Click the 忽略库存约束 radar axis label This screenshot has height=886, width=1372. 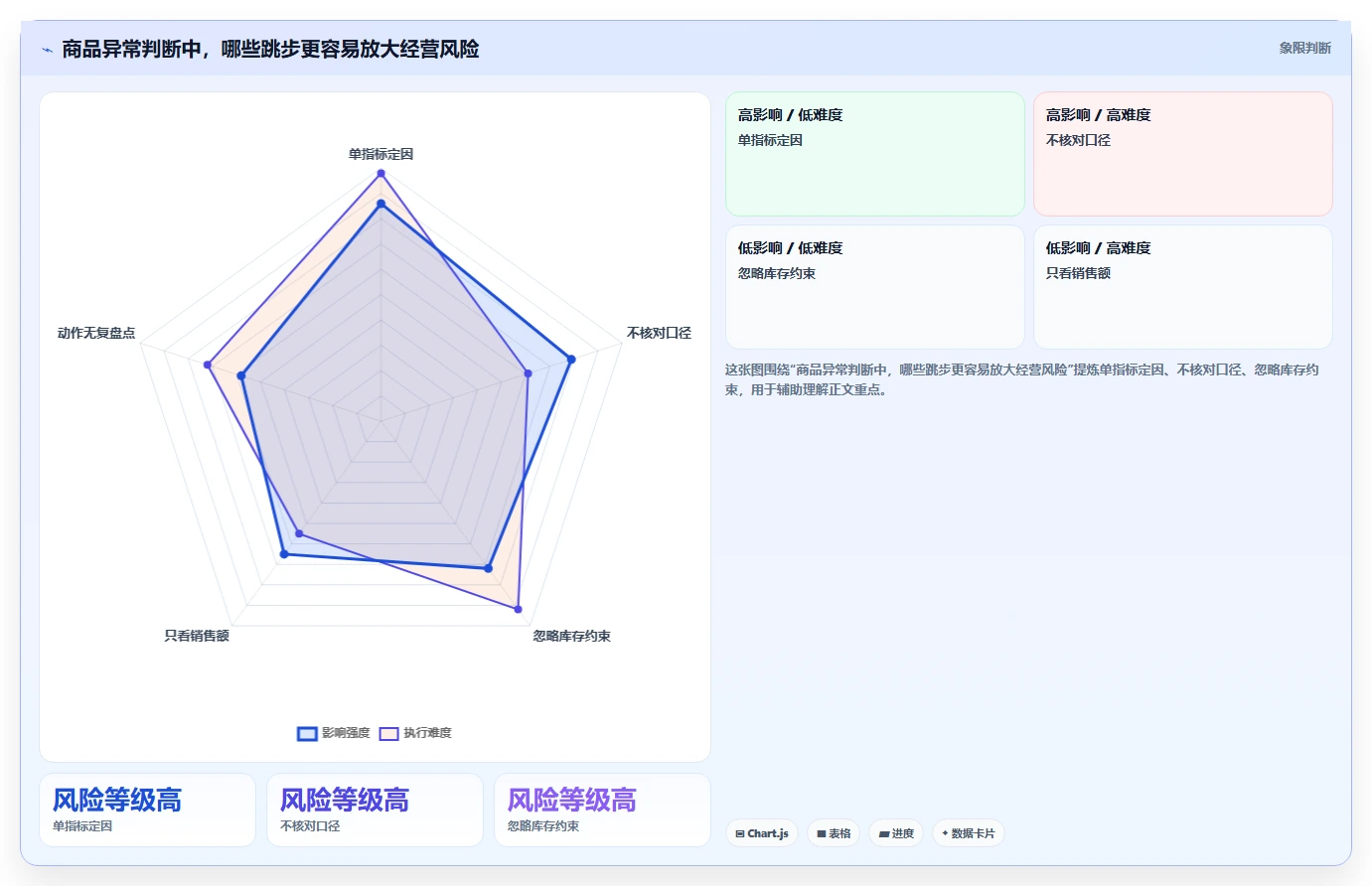[571, 636]
